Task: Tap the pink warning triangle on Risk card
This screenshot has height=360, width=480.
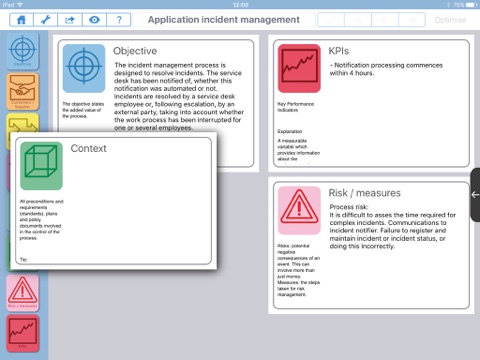Action: tap(299, 211)
